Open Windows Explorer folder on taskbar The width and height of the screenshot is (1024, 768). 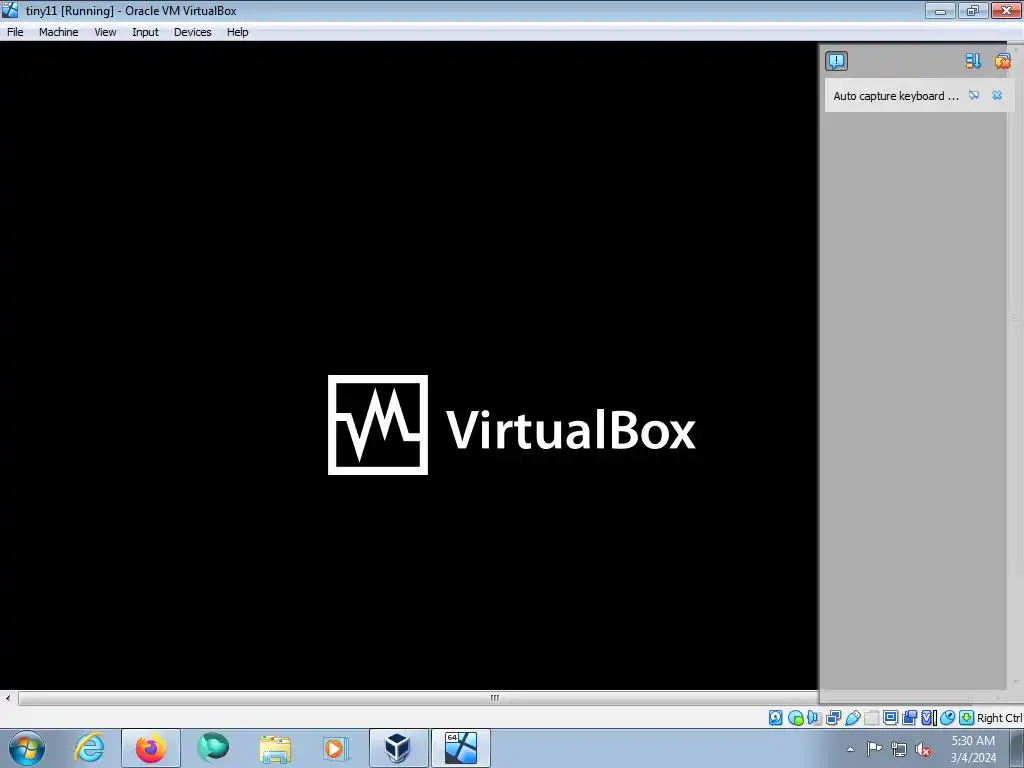pyautogui.click(x=275, y=748)
